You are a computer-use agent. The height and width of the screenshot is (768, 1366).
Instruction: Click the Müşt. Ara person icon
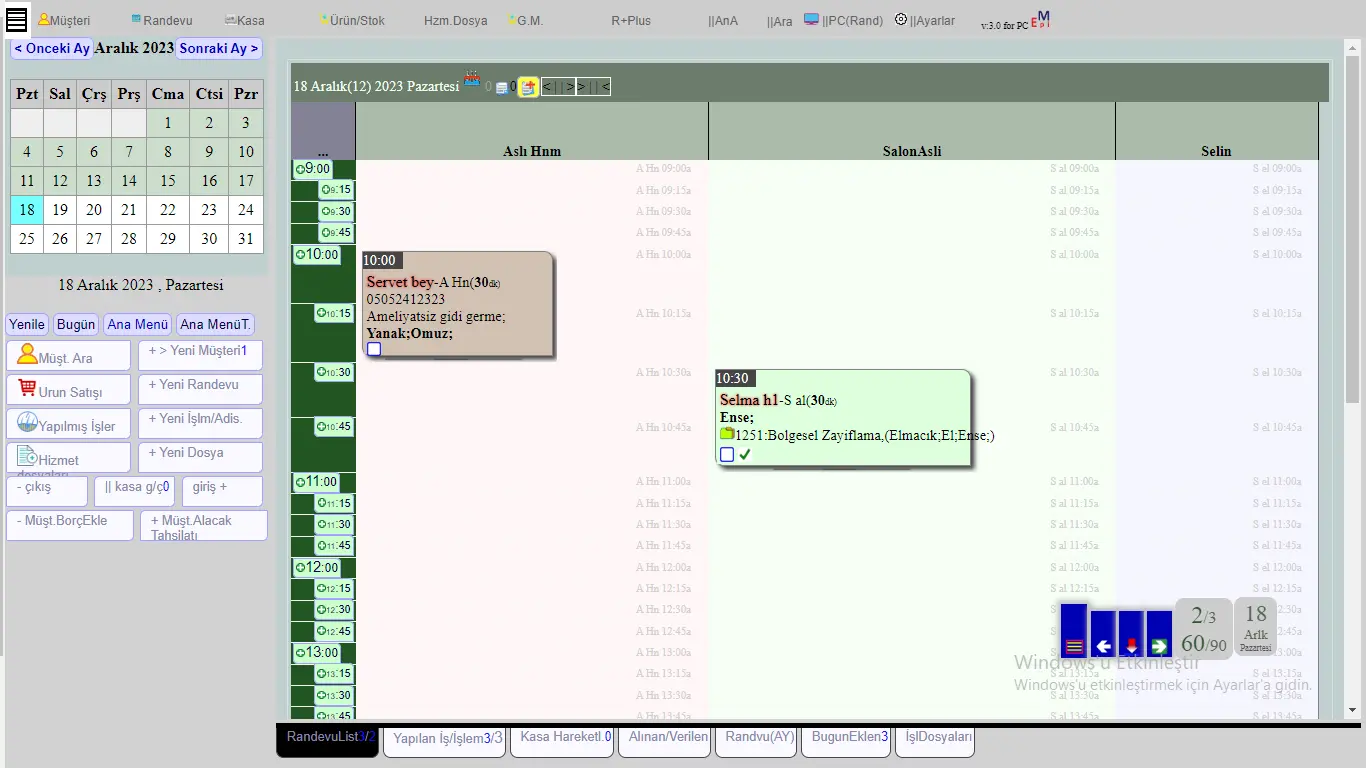pos(27,354)
